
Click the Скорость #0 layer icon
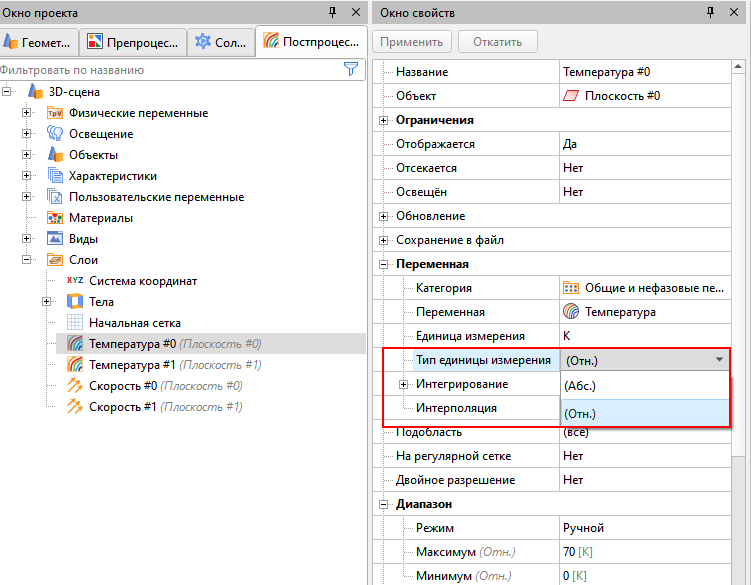(75, 386)
